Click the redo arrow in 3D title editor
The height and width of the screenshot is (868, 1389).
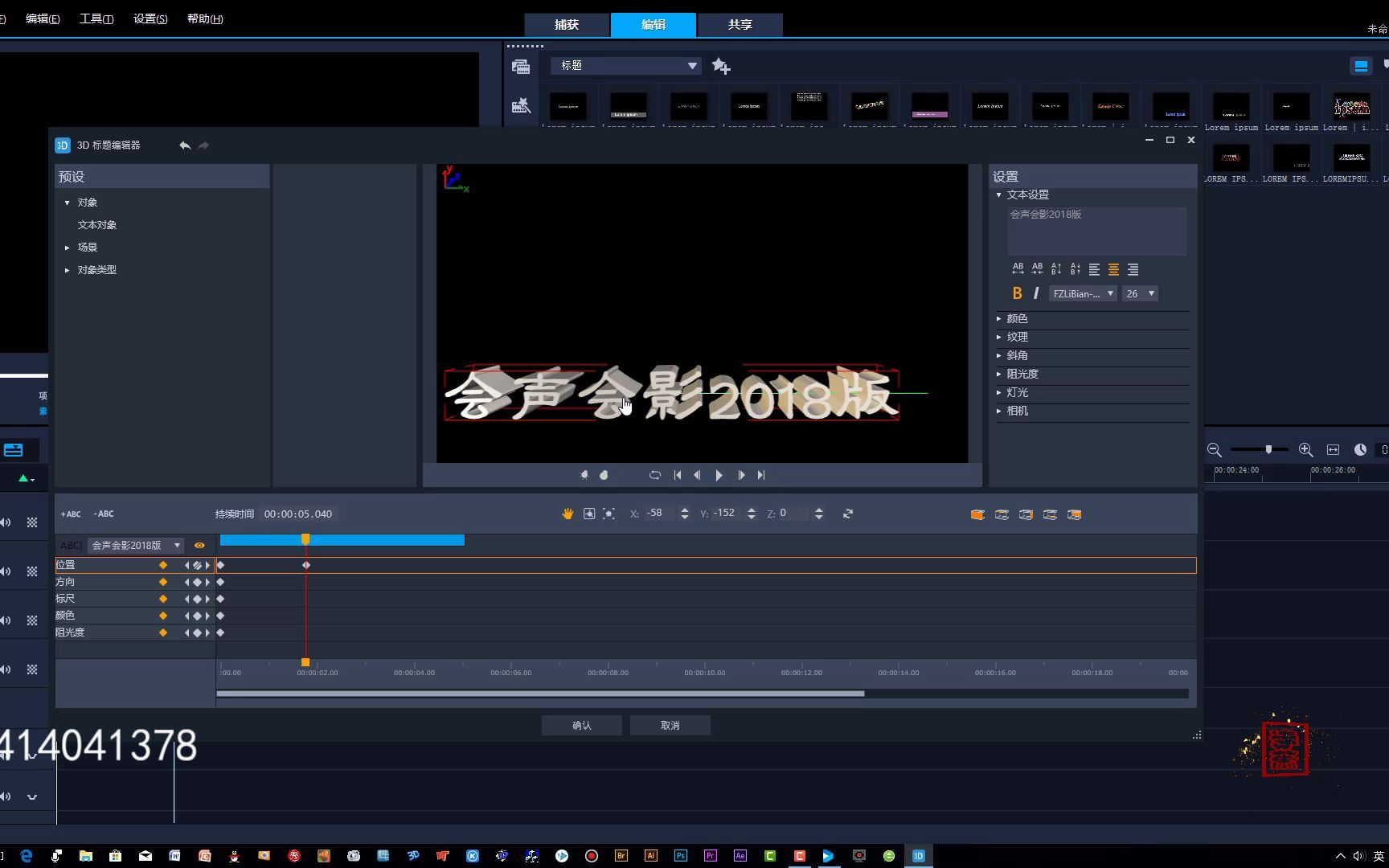pyautogui.click(x=203, y=145)
